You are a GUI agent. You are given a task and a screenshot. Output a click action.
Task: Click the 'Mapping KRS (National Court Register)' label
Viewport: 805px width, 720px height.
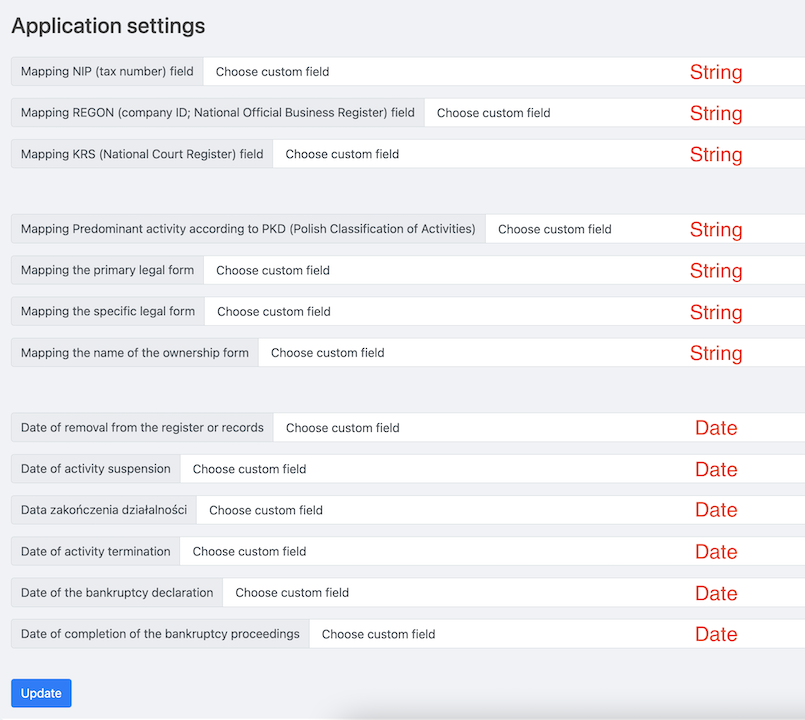(142, 154)
